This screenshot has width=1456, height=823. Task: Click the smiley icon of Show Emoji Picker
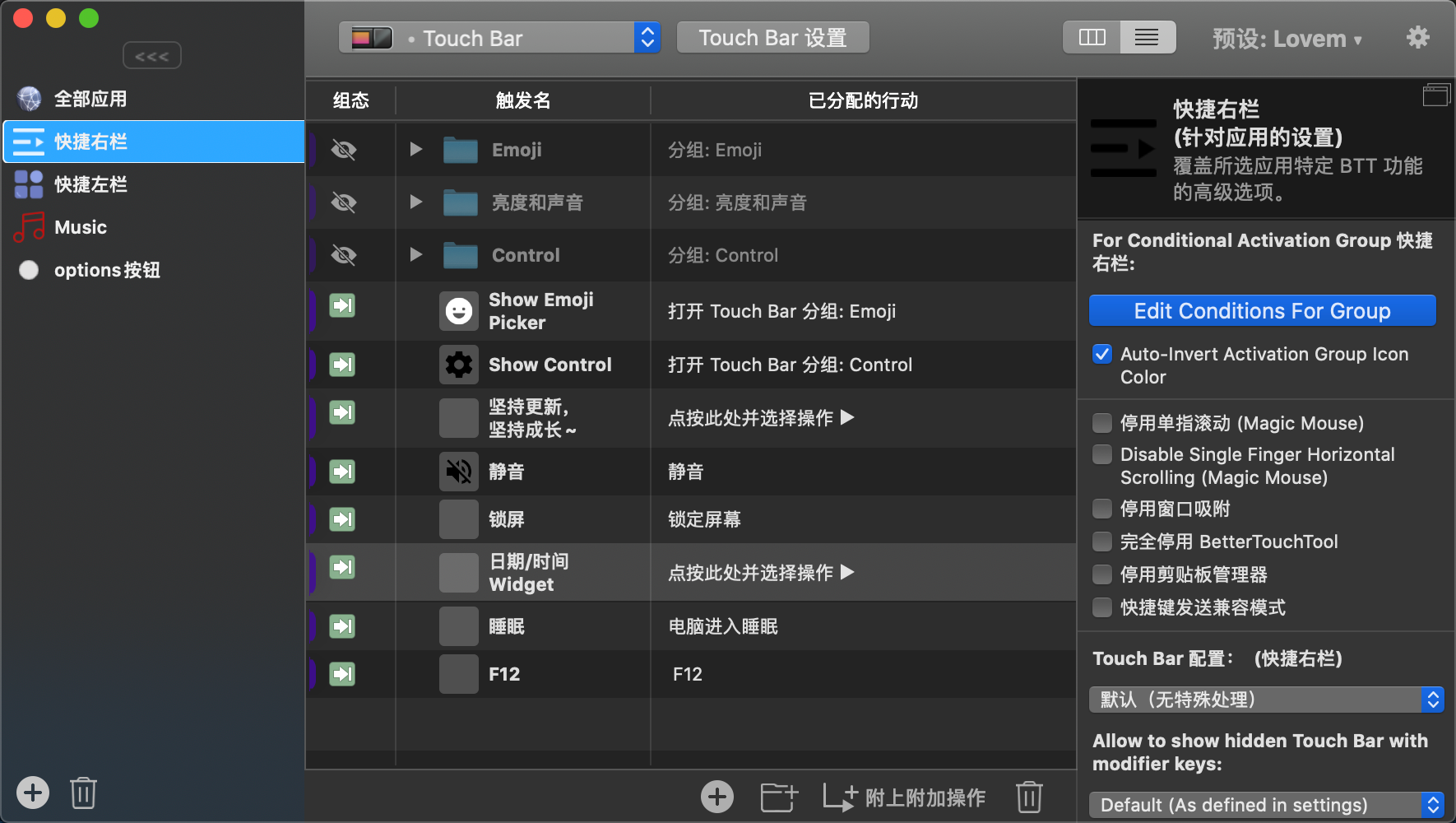459,311
